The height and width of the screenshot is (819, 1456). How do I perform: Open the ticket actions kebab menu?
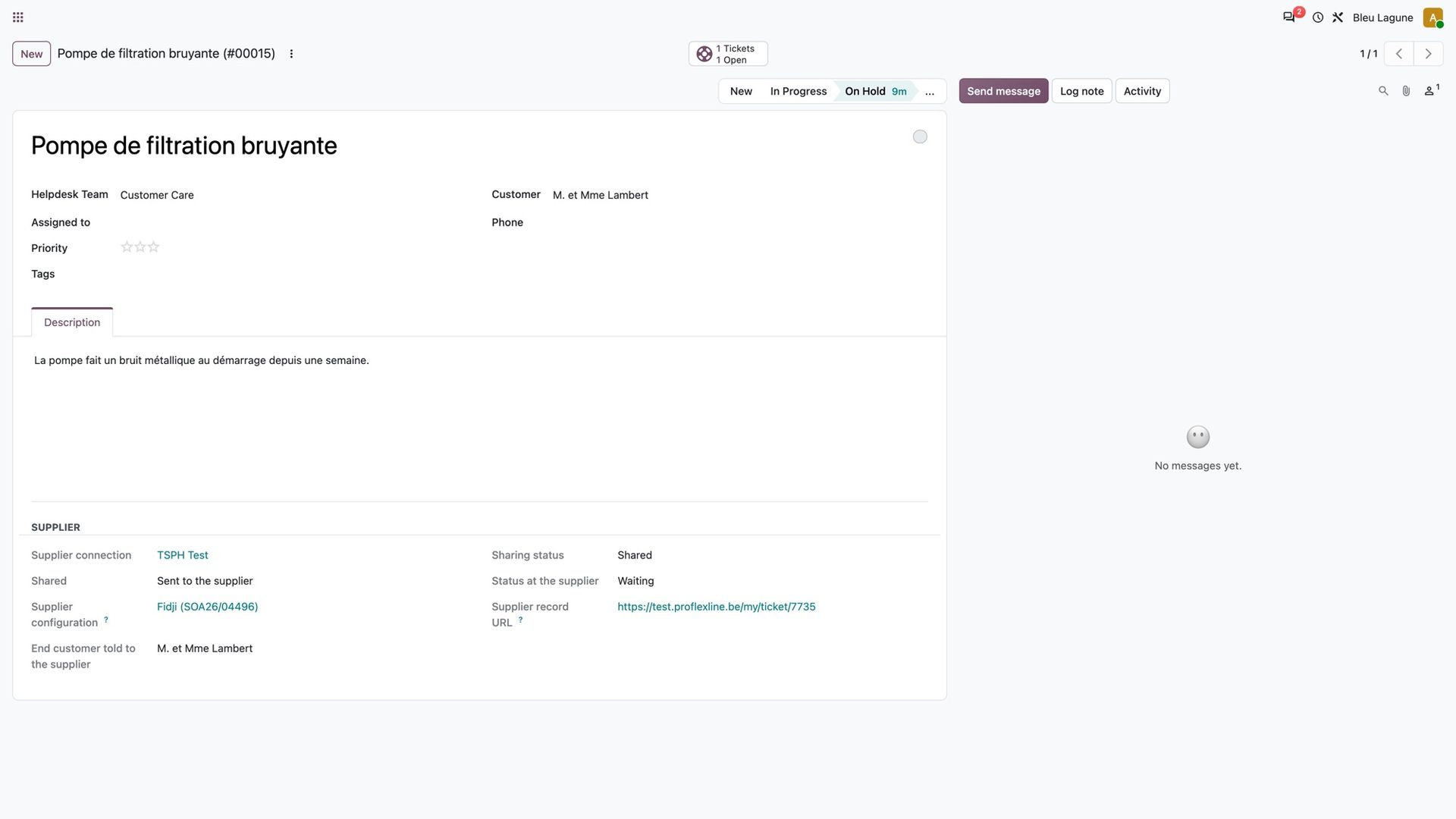291,54
